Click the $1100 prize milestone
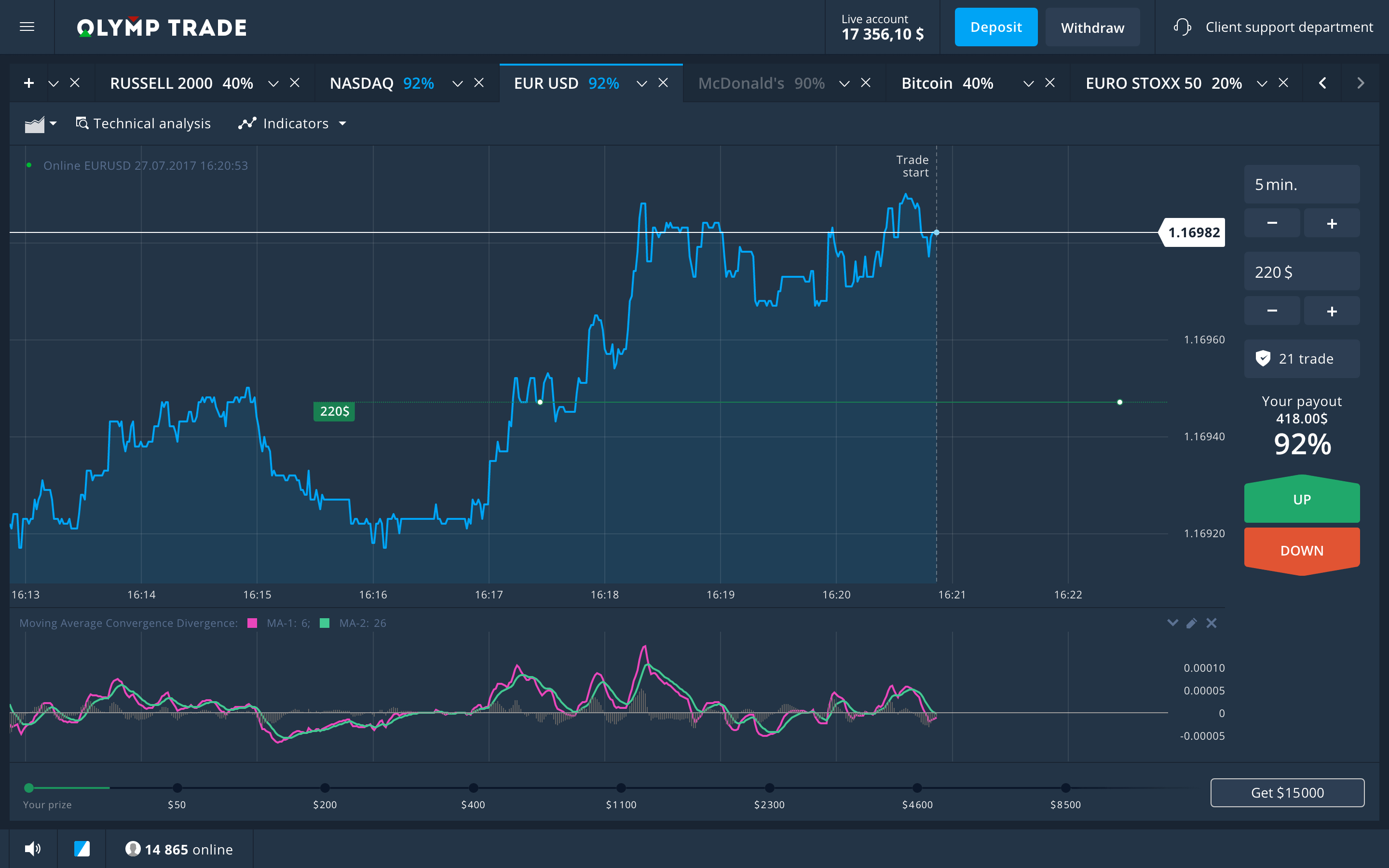 pyautogui.click(x=621, y=787)
